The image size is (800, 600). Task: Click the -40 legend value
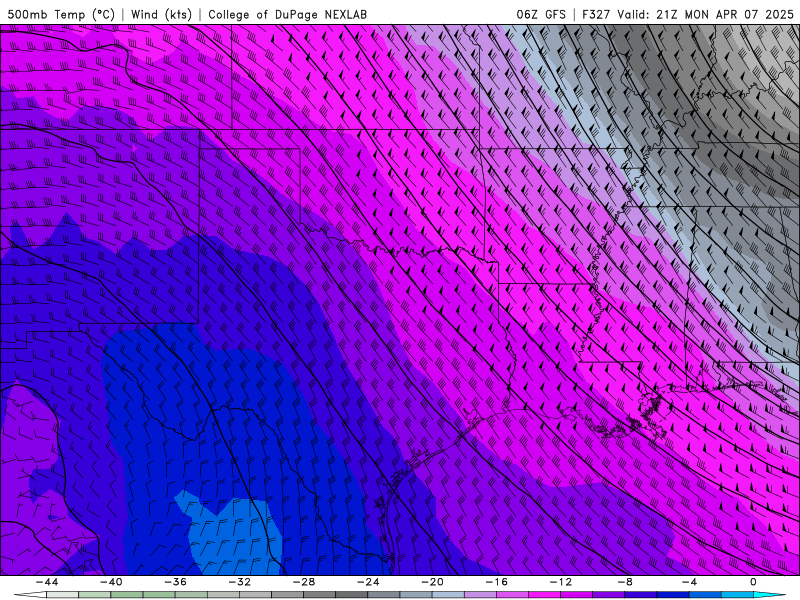111,582
